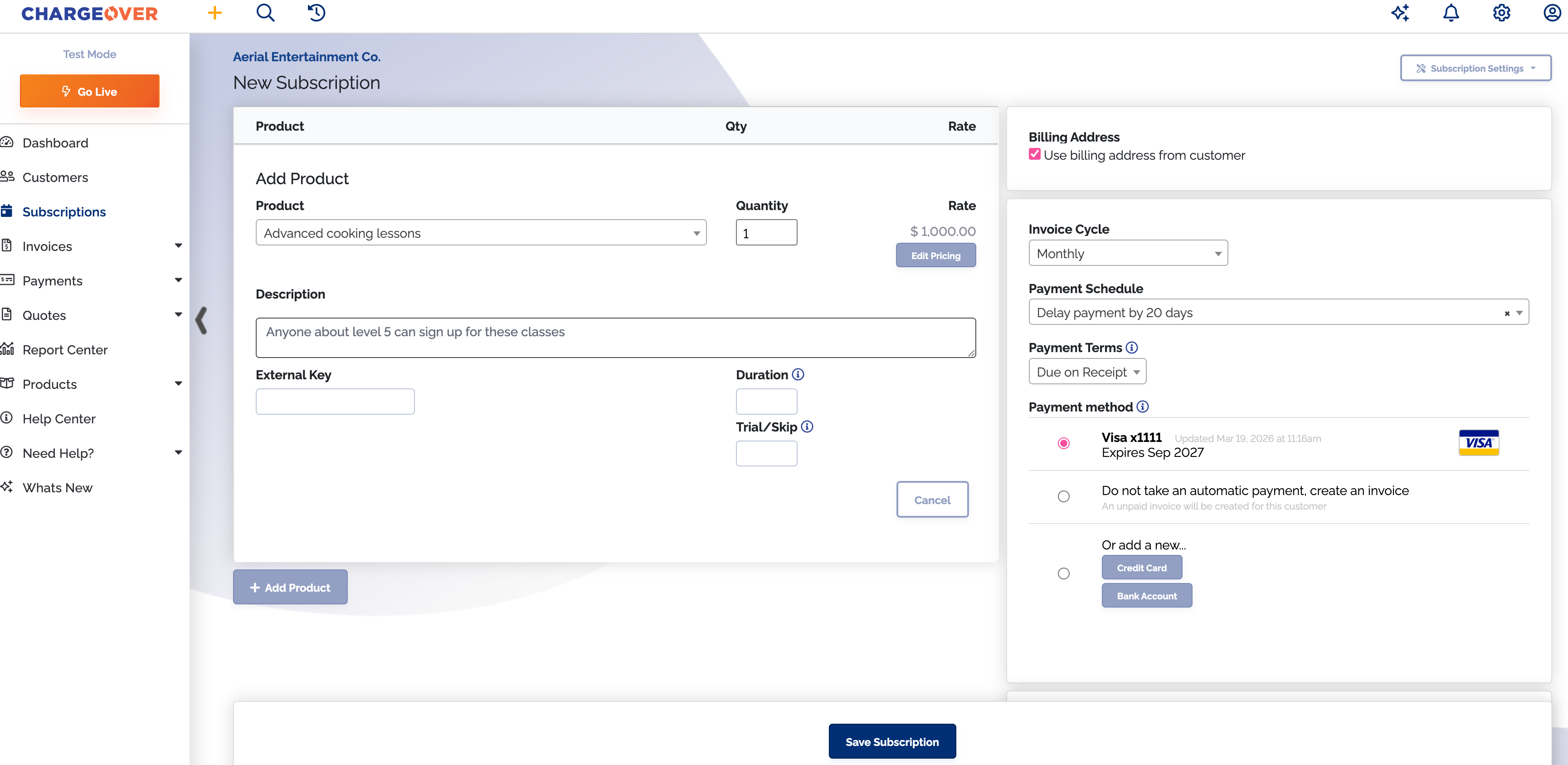Go to Customers in the sidebar
Image resolution: width=1568 pixels, height=765 pixels.
pos(55,177)
